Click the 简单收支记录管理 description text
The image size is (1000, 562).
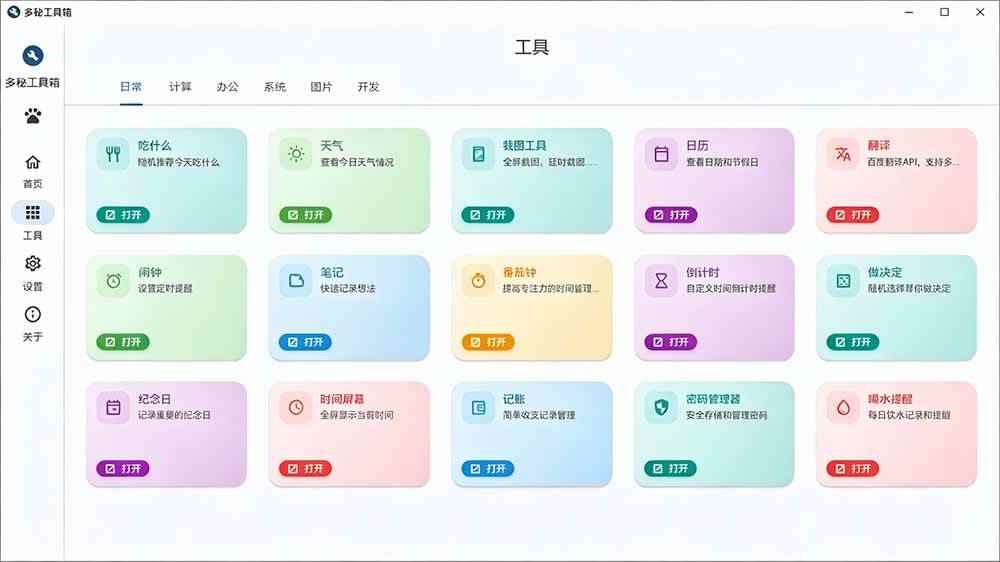click(x=539, y=415)
